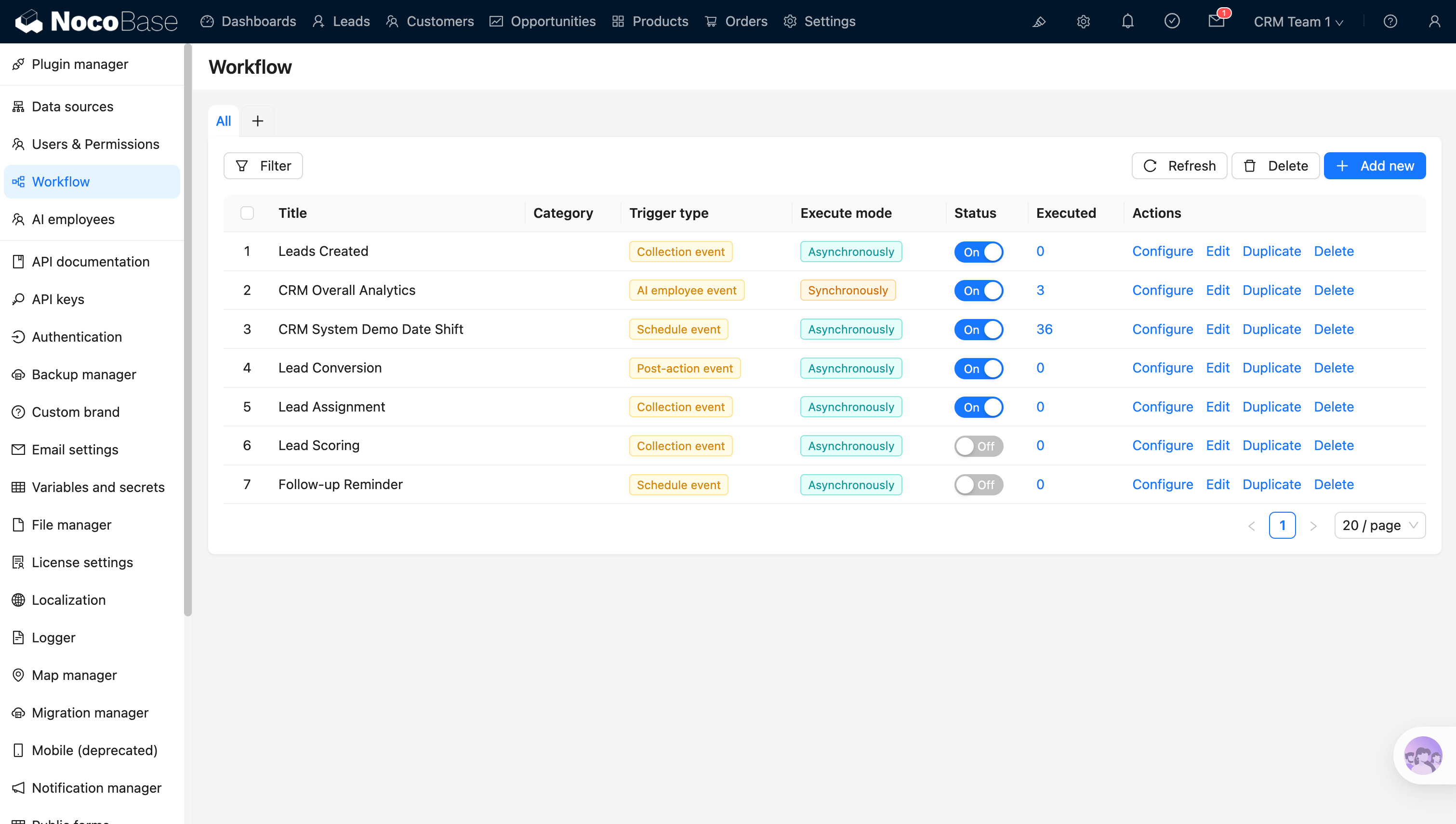Click the UI editor highlighter icon

pos(1039,22)
